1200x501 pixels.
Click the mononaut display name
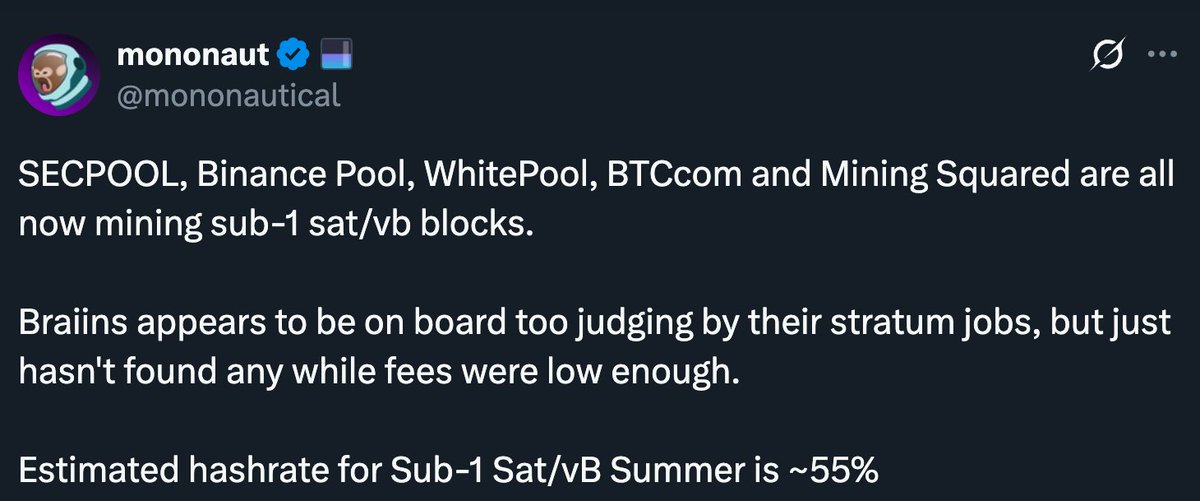click(x=195, y=56)
